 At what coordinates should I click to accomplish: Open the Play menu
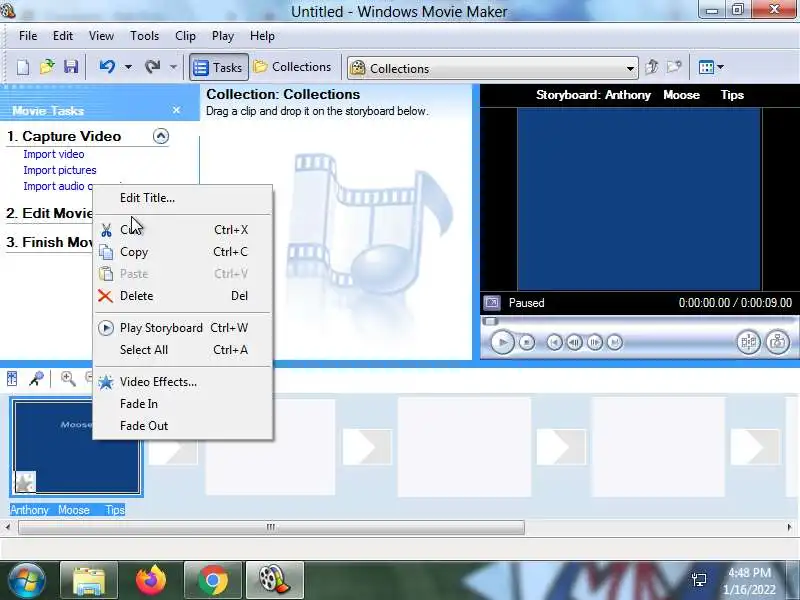click(222, 36)
